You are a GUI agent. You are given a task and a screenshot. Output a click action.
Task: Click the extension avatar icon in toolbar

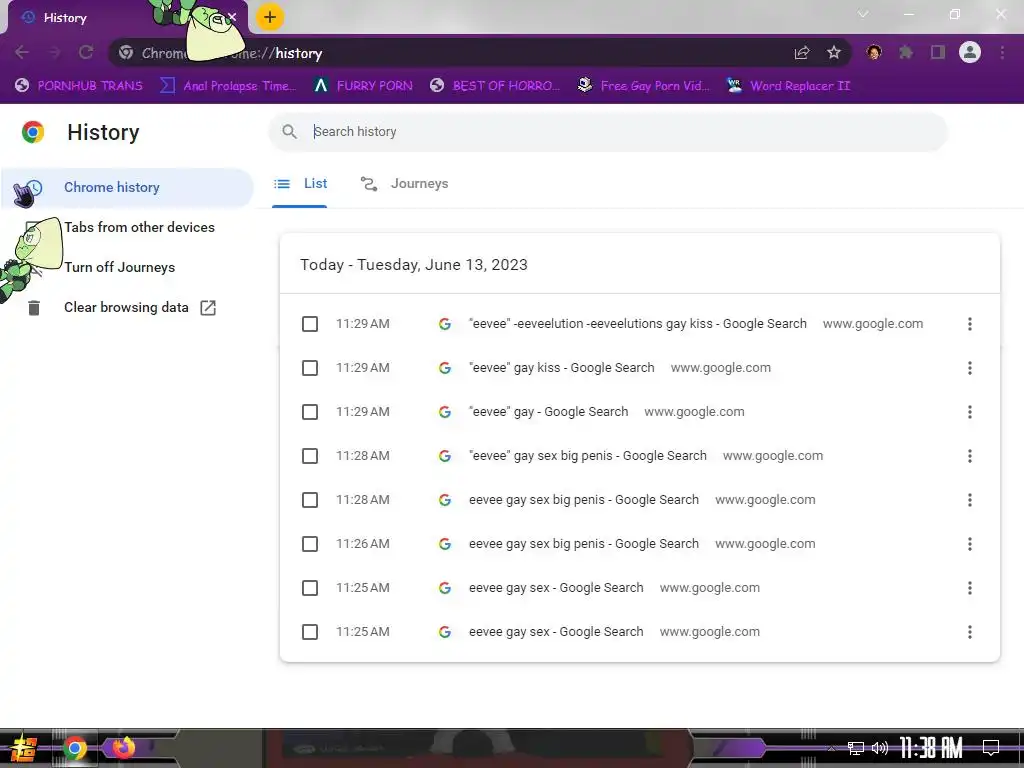pyautogui.click(x=874, y=52)
